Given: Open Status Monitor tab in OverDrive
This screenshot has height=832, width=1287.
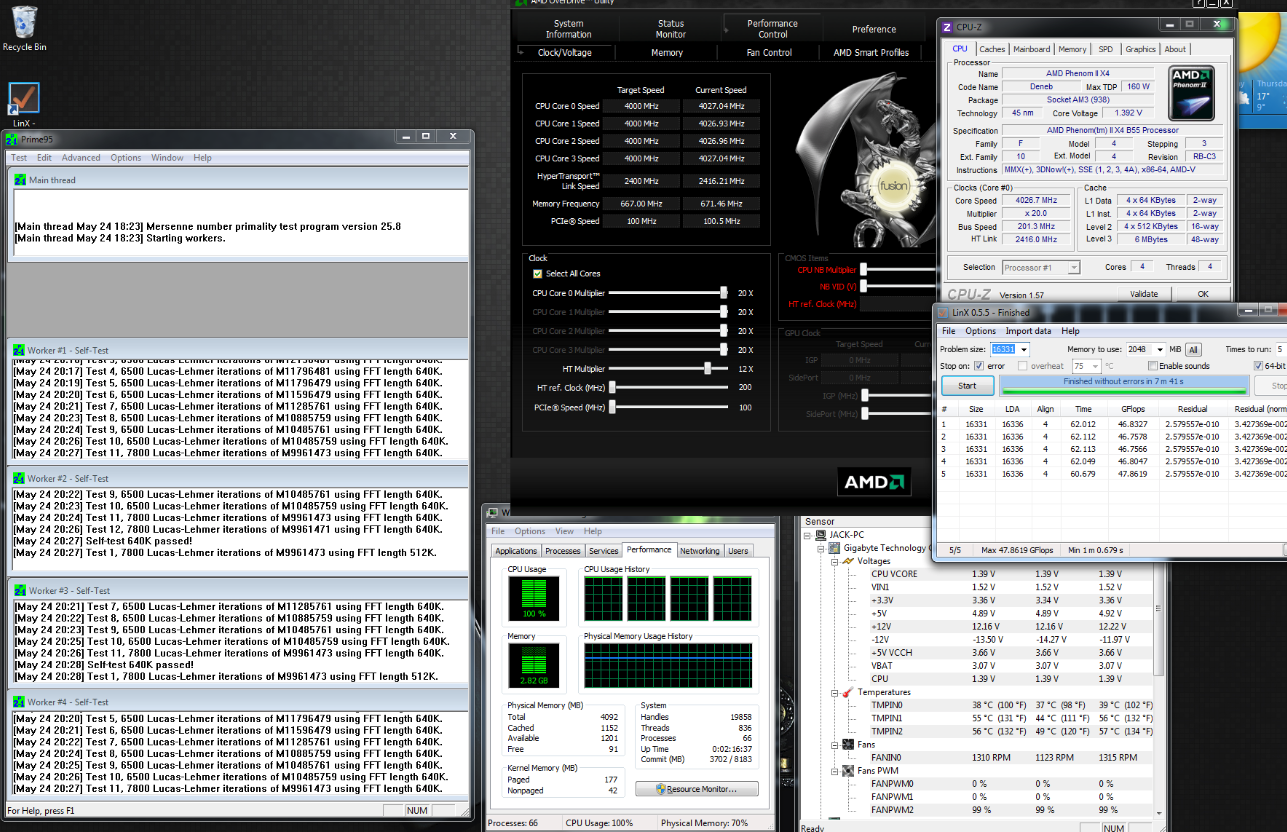Looking at the screenshot, I should click(x=671, y=29).
